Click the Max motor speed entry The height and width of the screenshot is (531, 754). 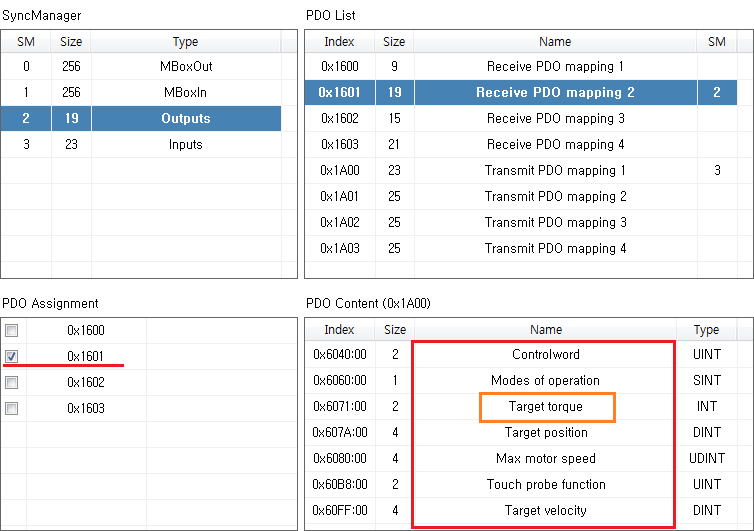click(546, 459)
